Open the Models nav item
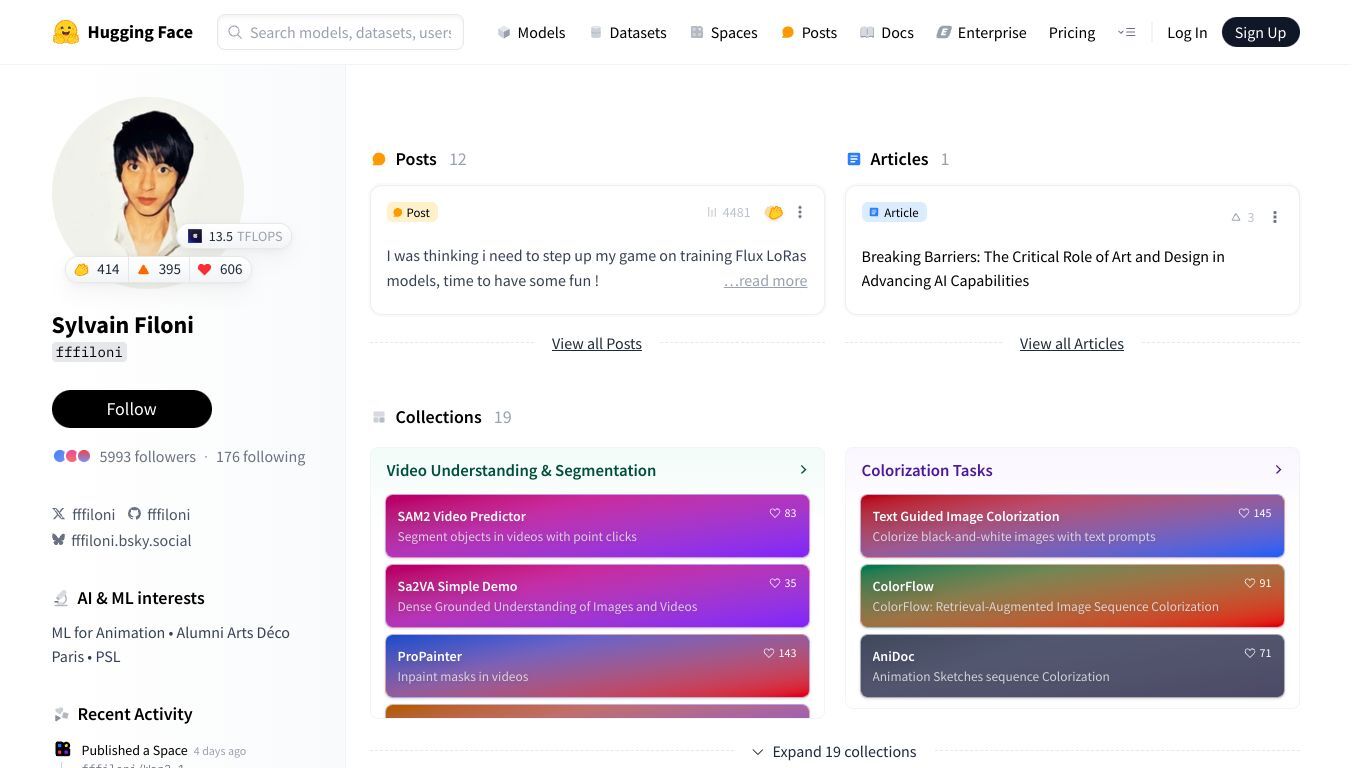The height and width of the screenshot is (768, 1366). pos(531,32)
